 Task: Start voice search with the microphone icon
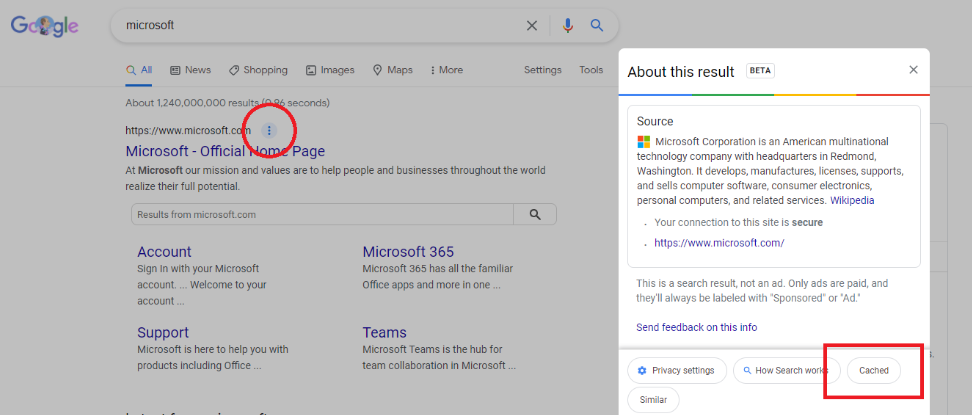[568, 26]
